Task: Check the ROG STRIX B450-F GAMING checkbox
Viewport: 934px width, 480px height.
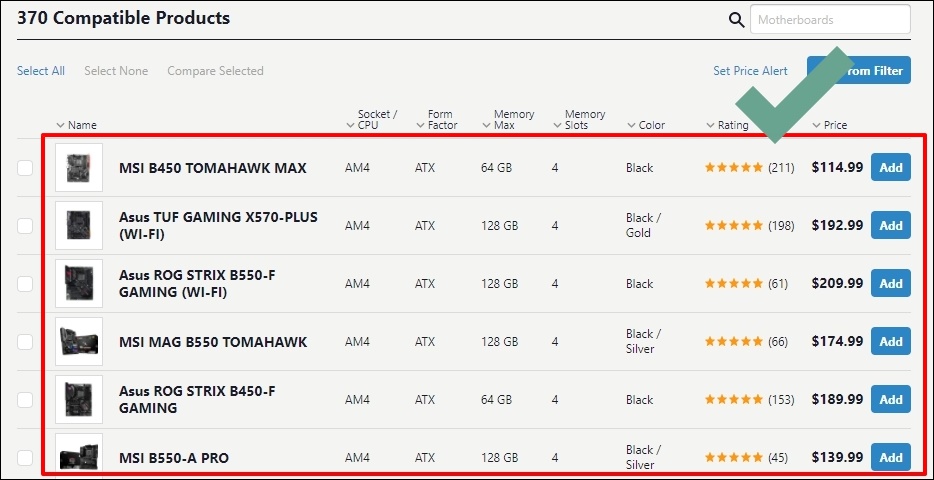Action: coord(25,400)
